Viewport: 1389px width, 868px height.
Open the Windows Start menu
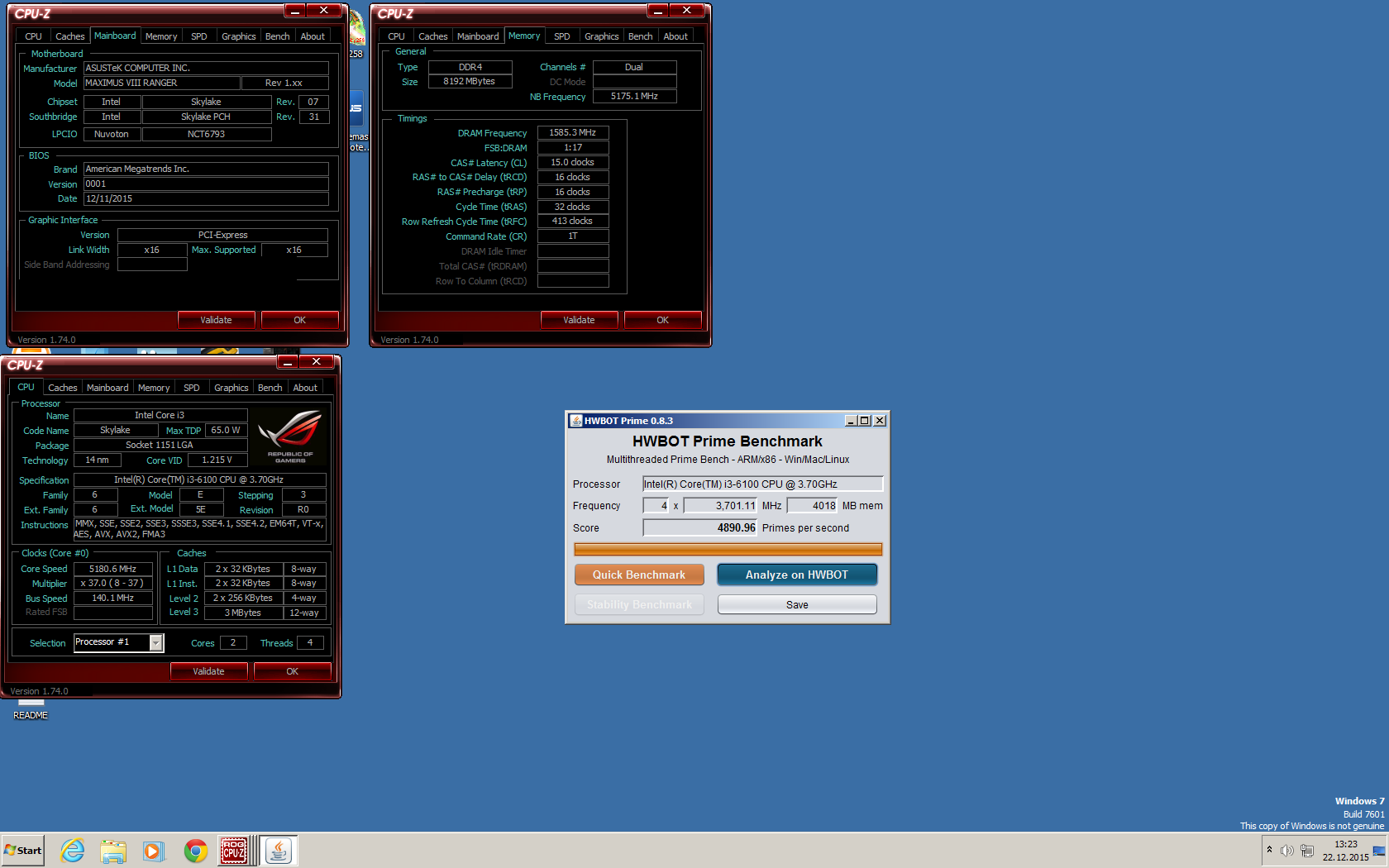tap(22, 851)
